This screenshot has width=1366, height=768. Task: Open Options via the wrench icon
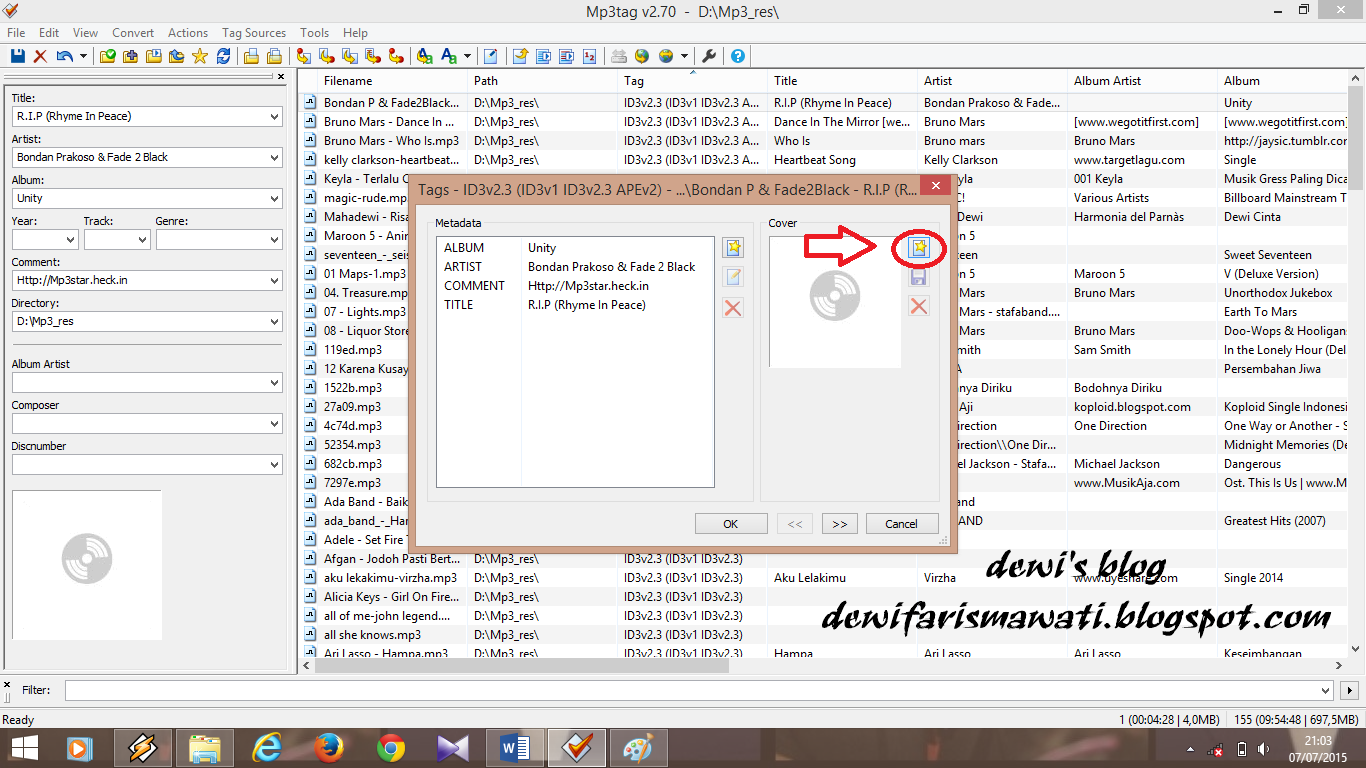point(709,56)
